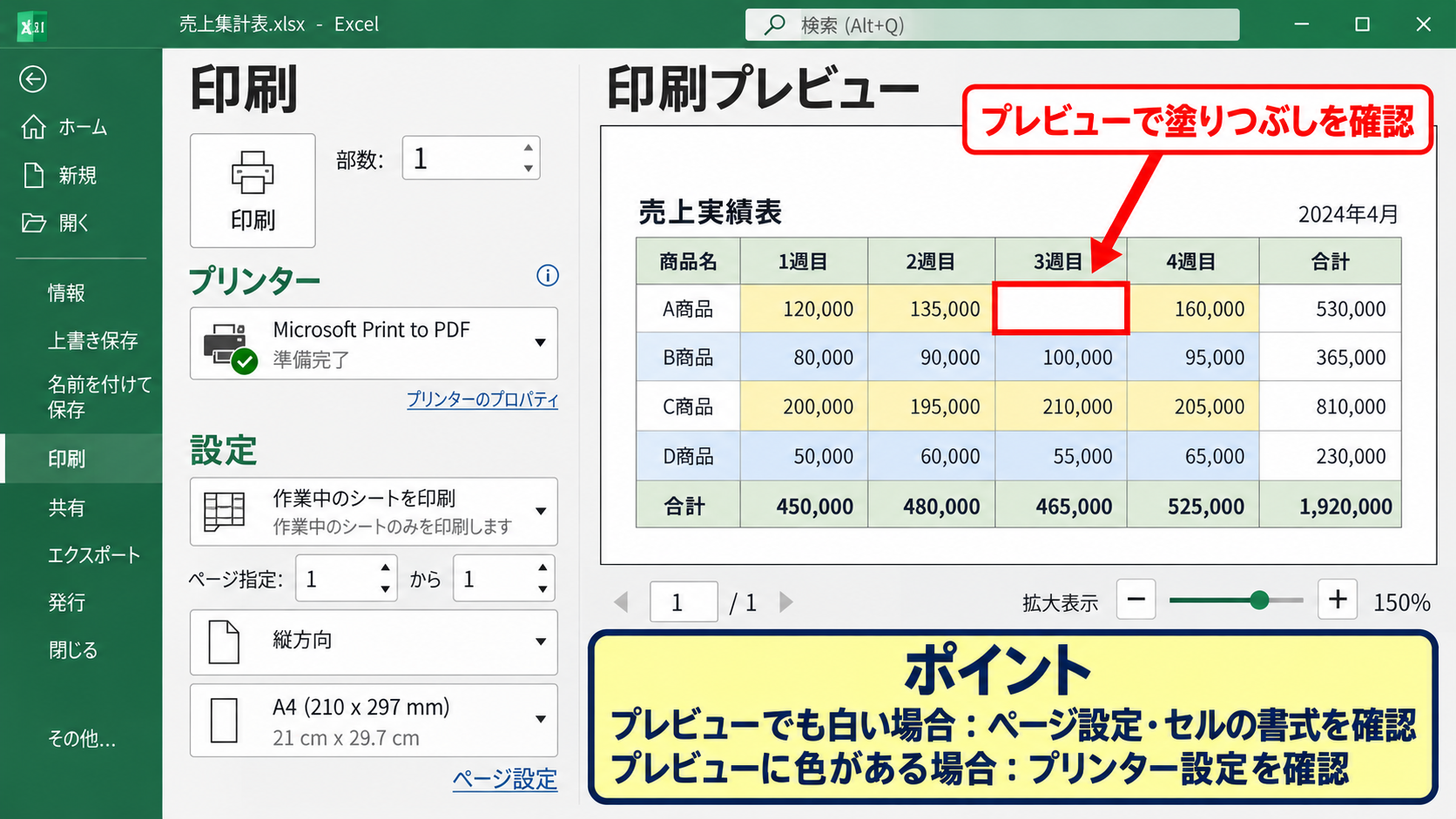Screen dimensions: 1456x819
Task: Decrease the end page number
Action: pyautogui.click(x=543, y=589)
